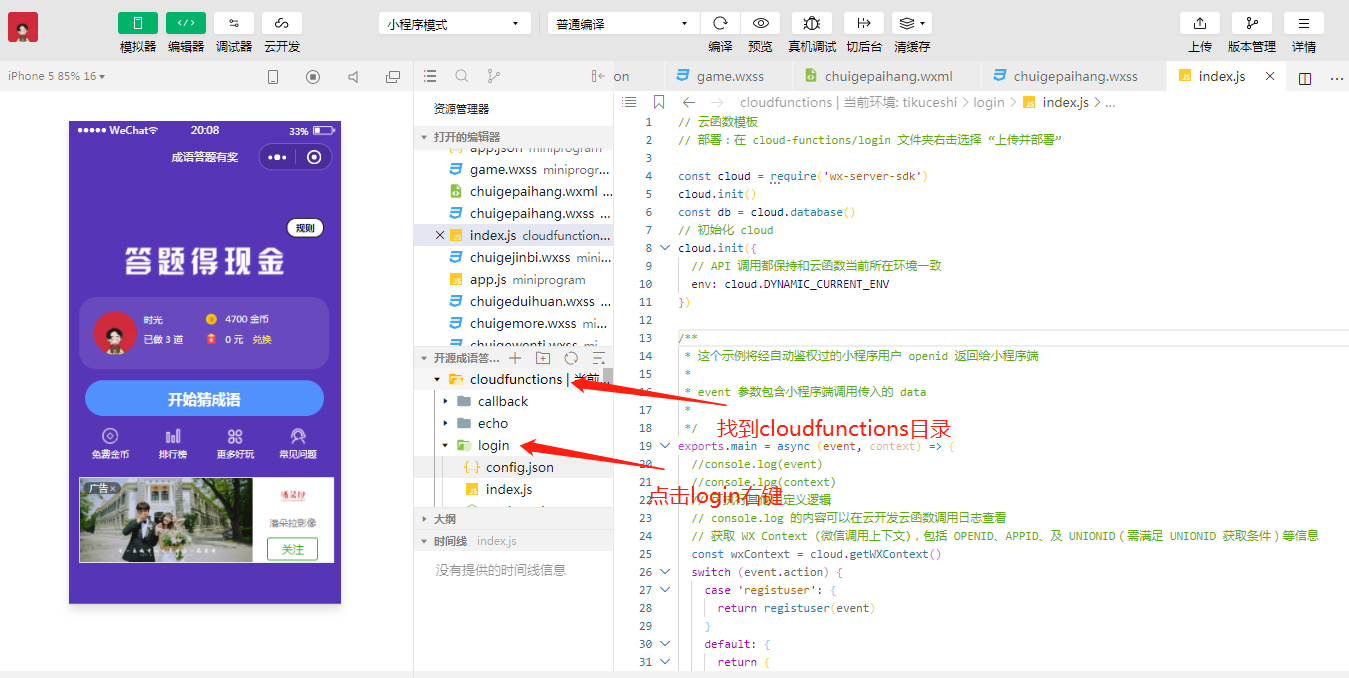Tap the 兑换 link in simulator
This screenshot has height=678, width=1349.
[261, 340]
